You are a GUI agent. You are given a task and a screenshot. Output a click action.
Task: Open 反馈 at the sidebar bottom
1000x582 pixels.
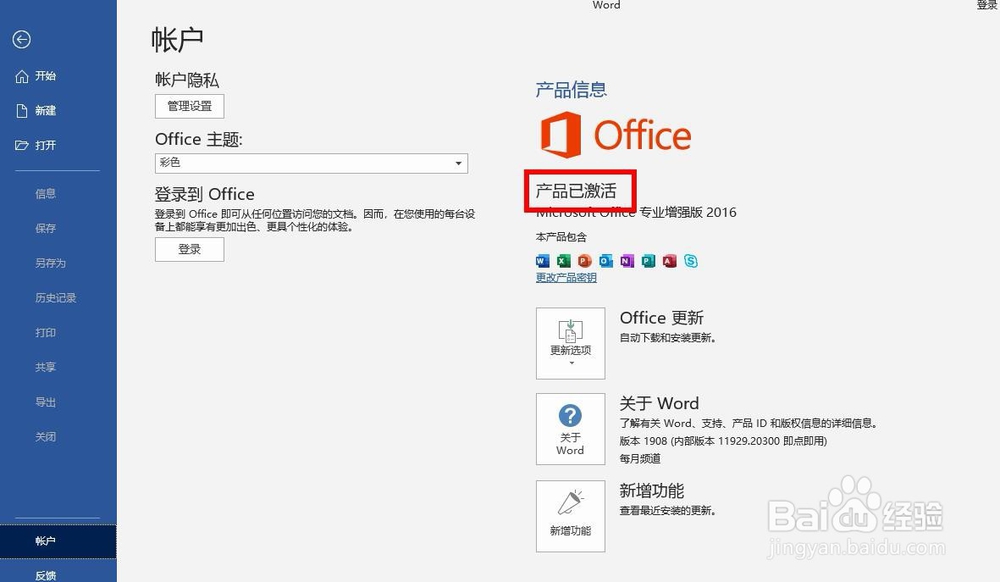pos(45,575)
